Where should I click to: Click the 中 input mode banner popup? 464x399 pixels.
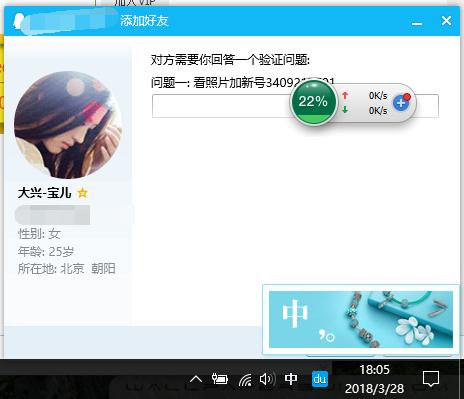[361, 319]
